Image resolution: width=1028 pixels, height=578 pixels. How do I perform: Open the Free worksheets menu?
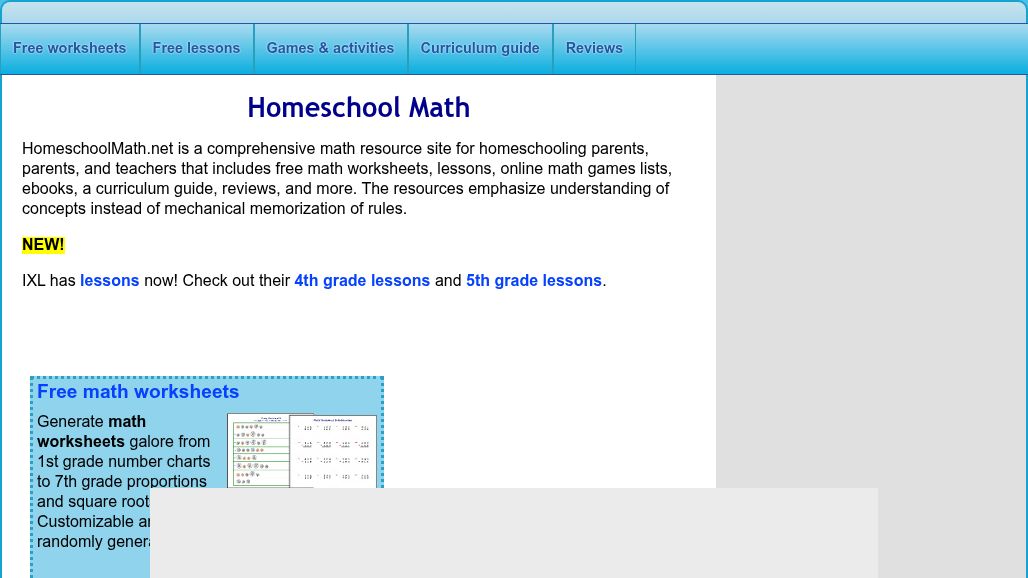pos(69,48)
